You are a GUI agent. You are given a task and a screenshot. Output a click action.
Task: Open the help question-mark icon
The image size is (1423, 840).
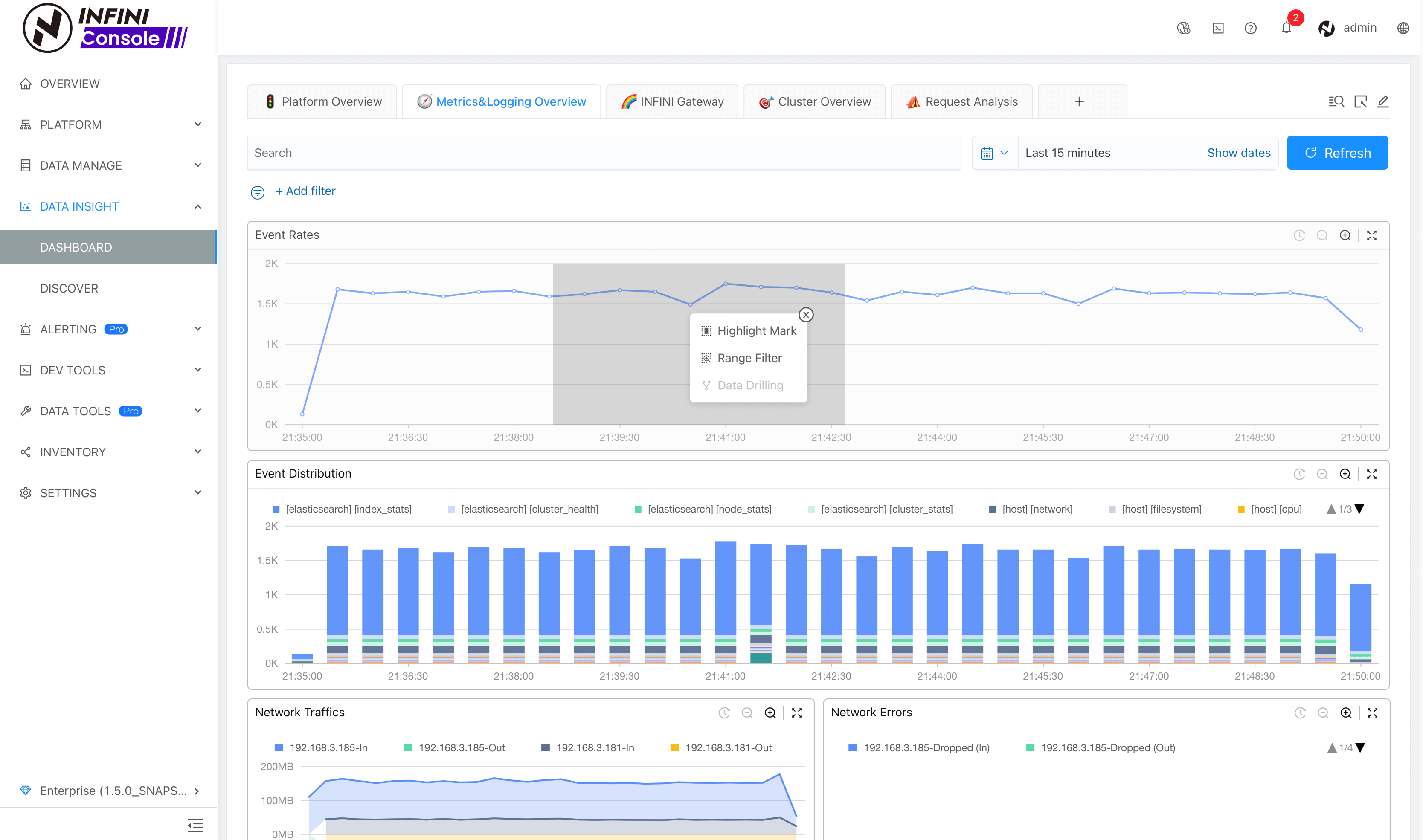(1250, 28)
